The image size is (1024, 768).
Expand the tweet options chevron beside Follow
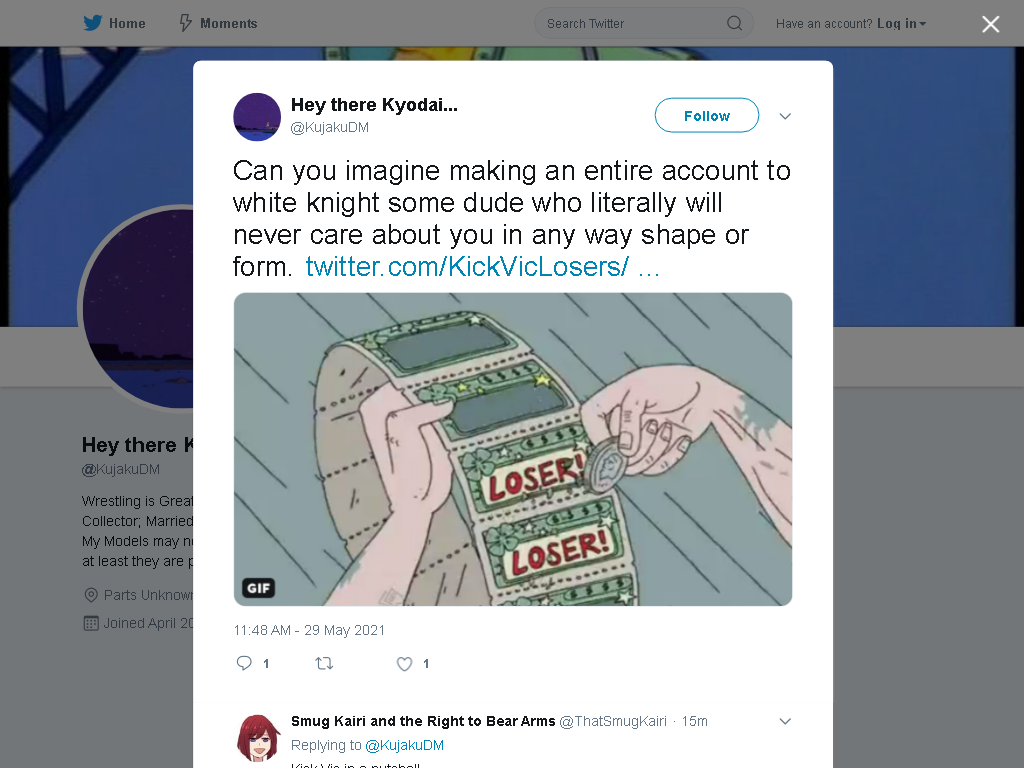point(785,116)
